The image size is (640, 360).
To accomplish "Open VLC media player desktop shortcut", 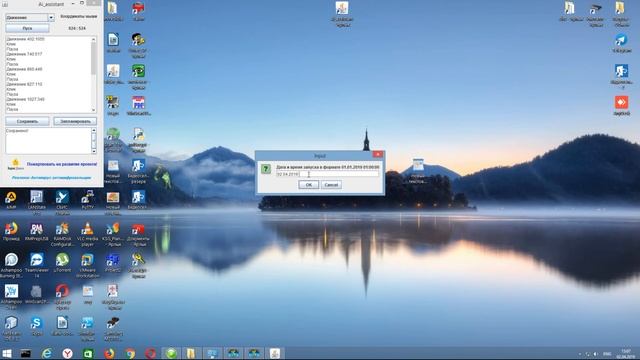I will pyautogui.click(x=87, y=233).
